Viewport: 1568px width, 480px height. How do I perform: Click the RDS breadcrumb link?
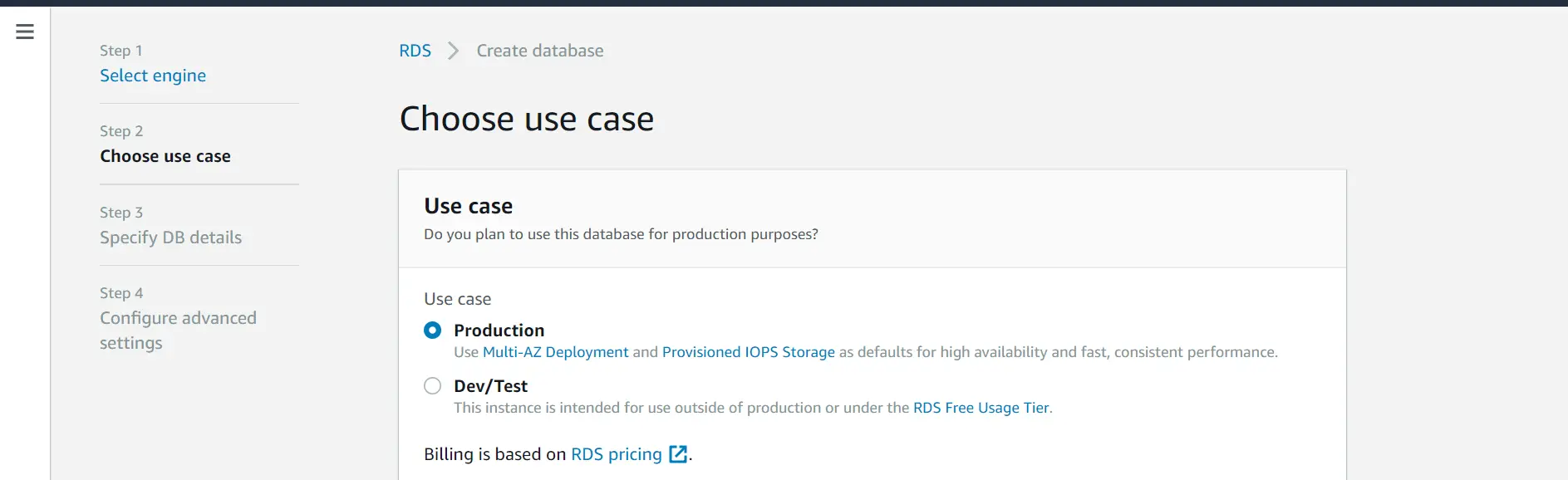click(x=415, y=51)
